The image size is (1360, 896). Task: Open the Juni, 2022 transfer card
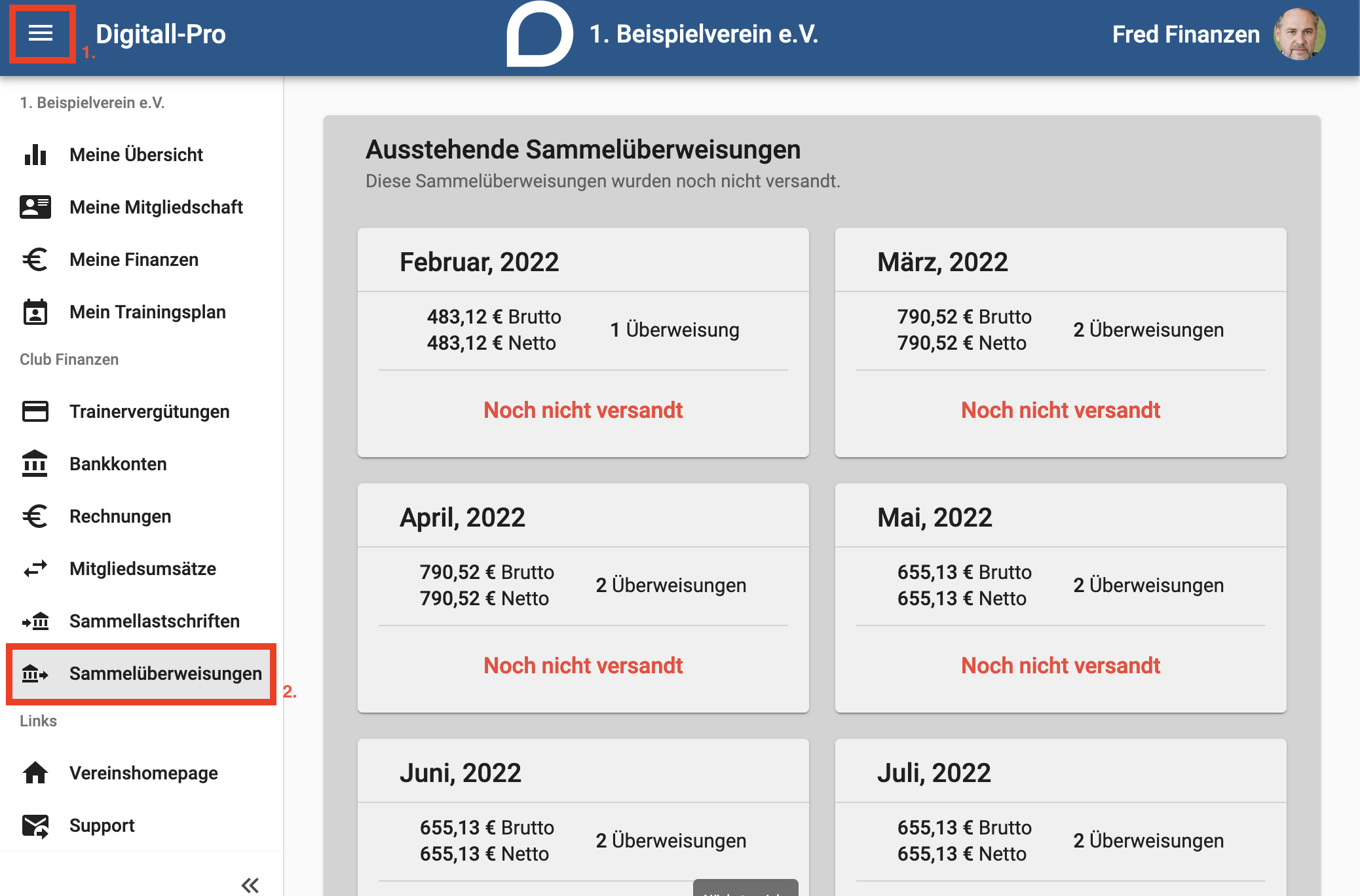(583, 817)
